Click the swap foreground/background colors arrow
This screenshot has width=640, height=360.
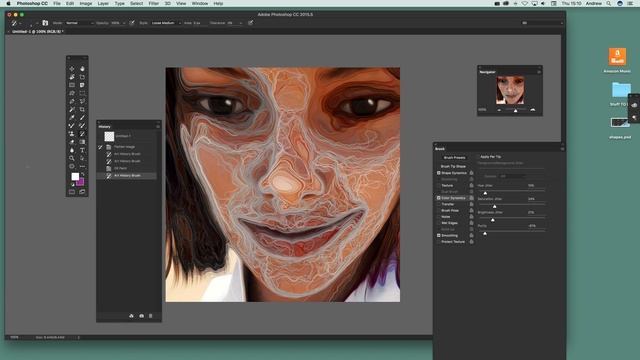[x=83, y=174]
